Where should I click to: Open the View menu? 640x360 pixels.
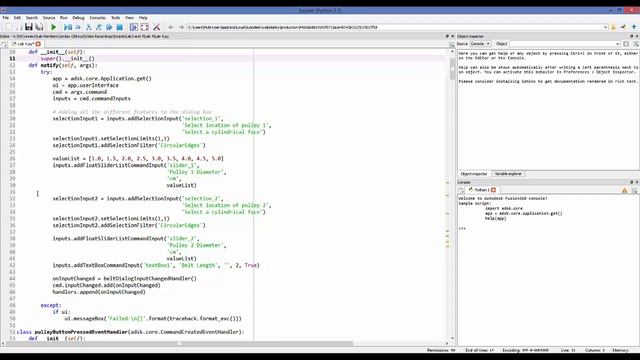[x=129, y=18]
